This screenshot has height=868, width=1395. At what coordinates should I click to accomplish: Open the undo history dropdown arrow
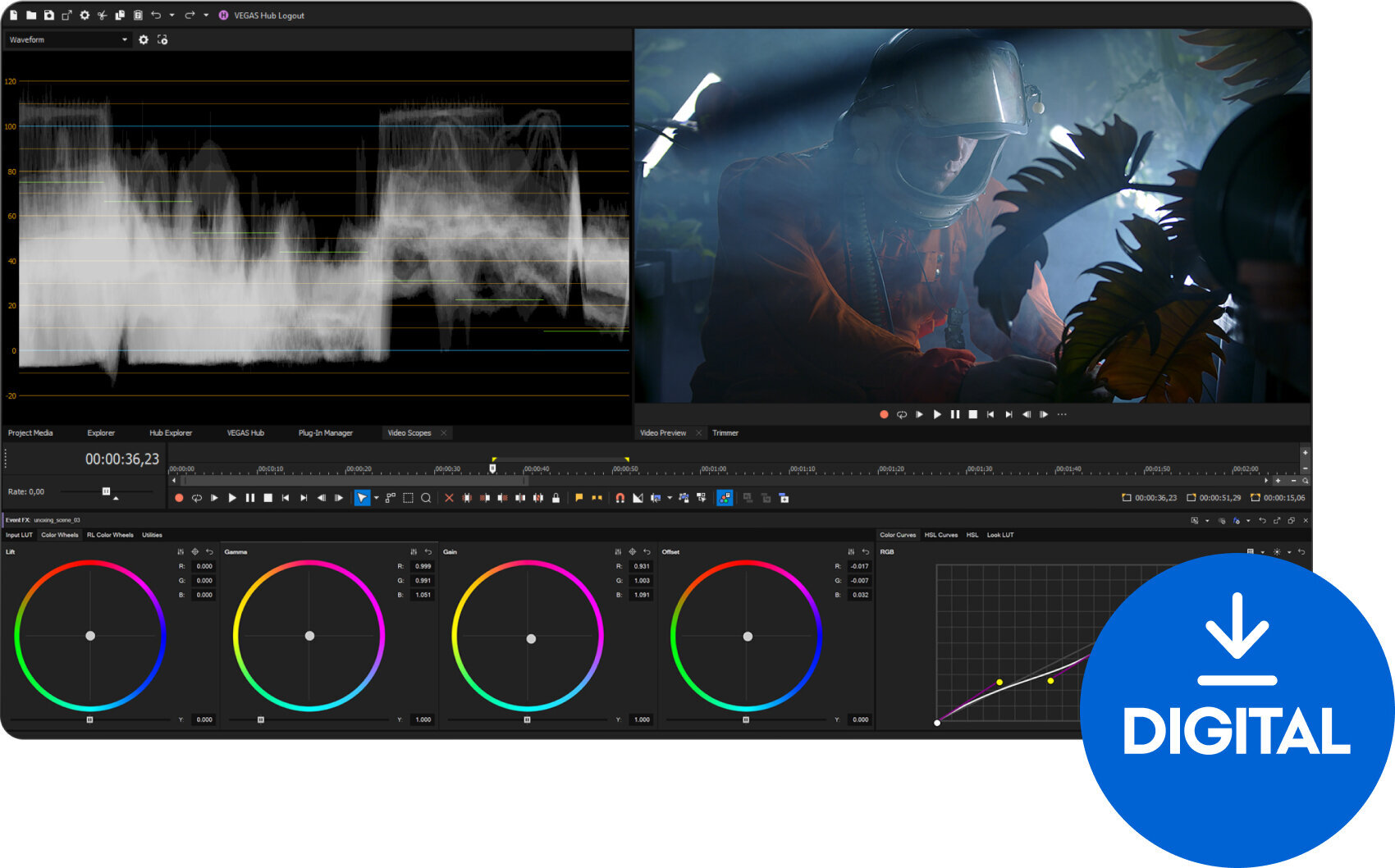172,15
